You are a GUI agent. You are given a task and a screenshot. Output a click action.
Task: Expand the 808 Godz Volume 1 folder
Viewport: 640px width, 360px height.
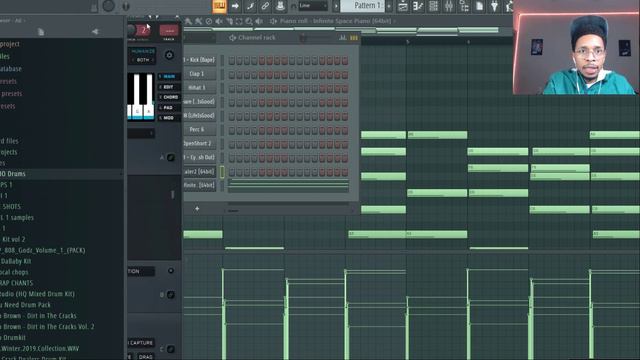(x=42, y=250)
